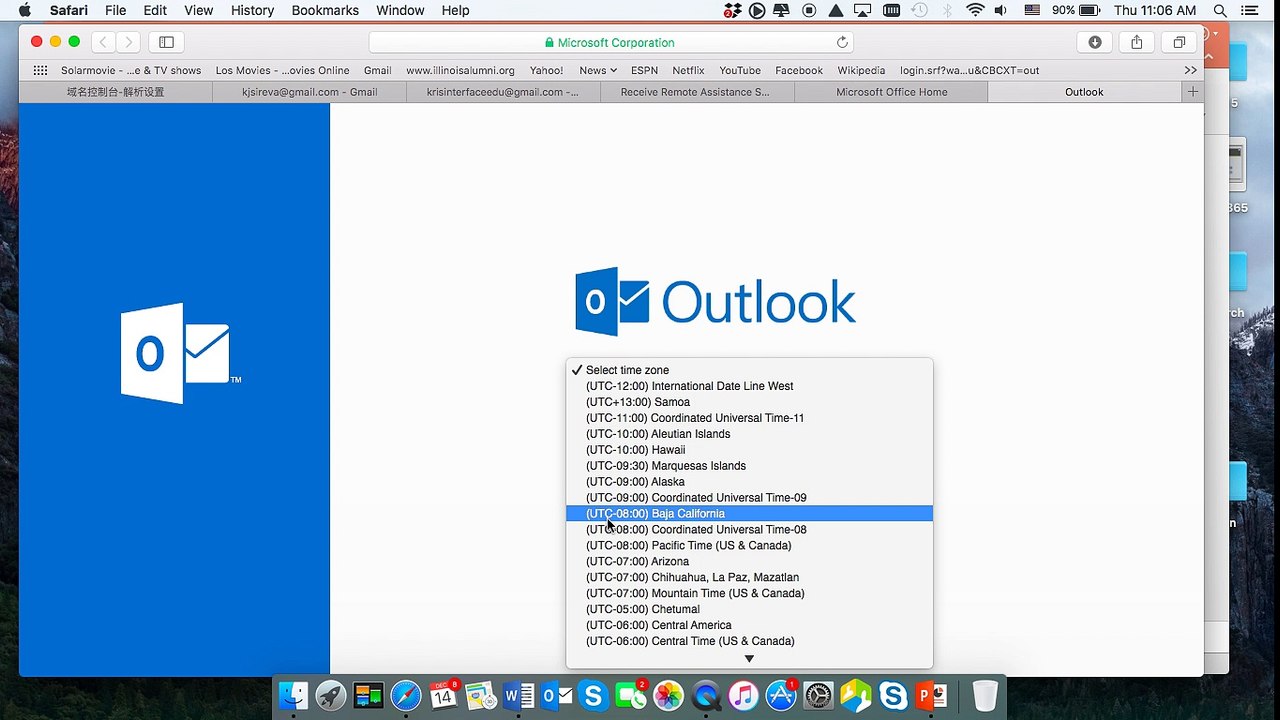Expand the News bookmarks folder
1280x720 pixels.
click(598, 70)
